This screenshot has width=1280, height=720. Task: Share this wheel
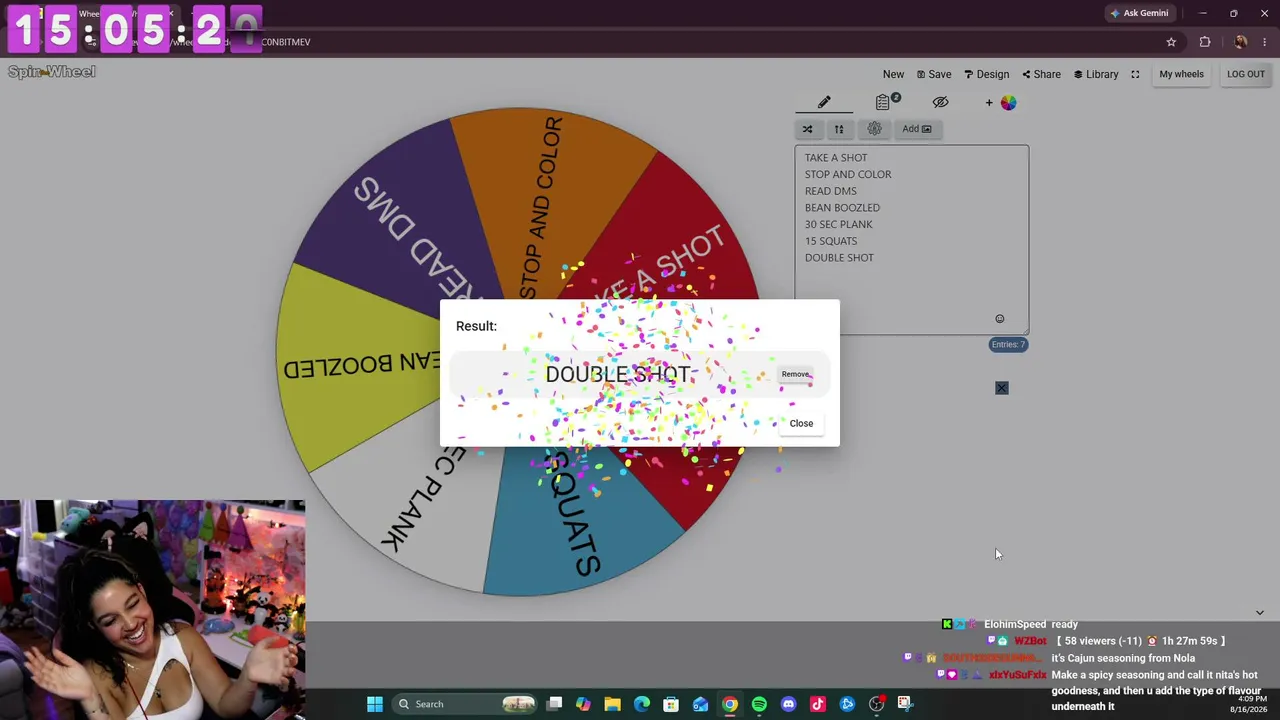coord(1041,74)
